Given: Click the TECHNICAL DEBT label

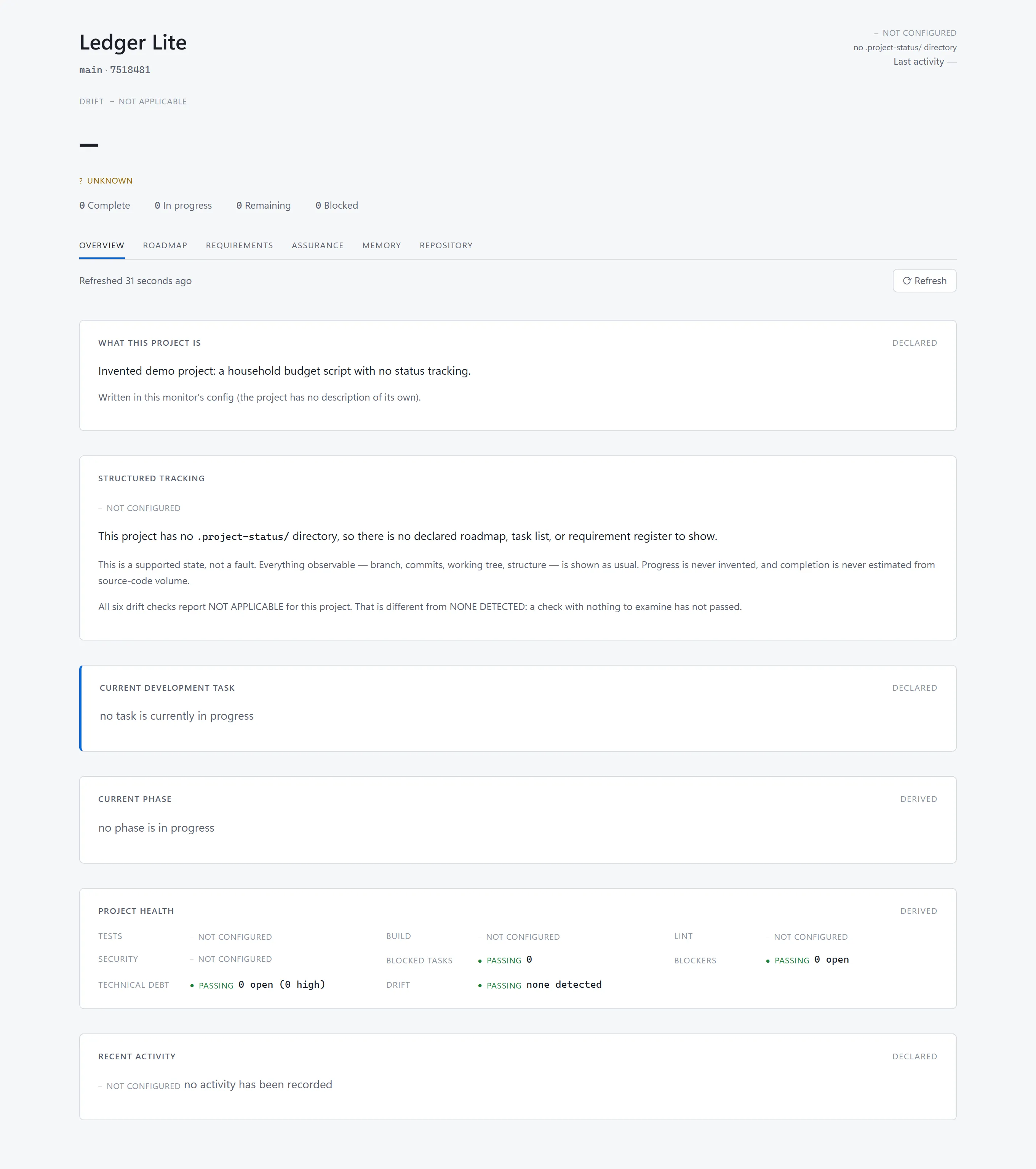Looking at the screenshot, I should click(134, 985).
